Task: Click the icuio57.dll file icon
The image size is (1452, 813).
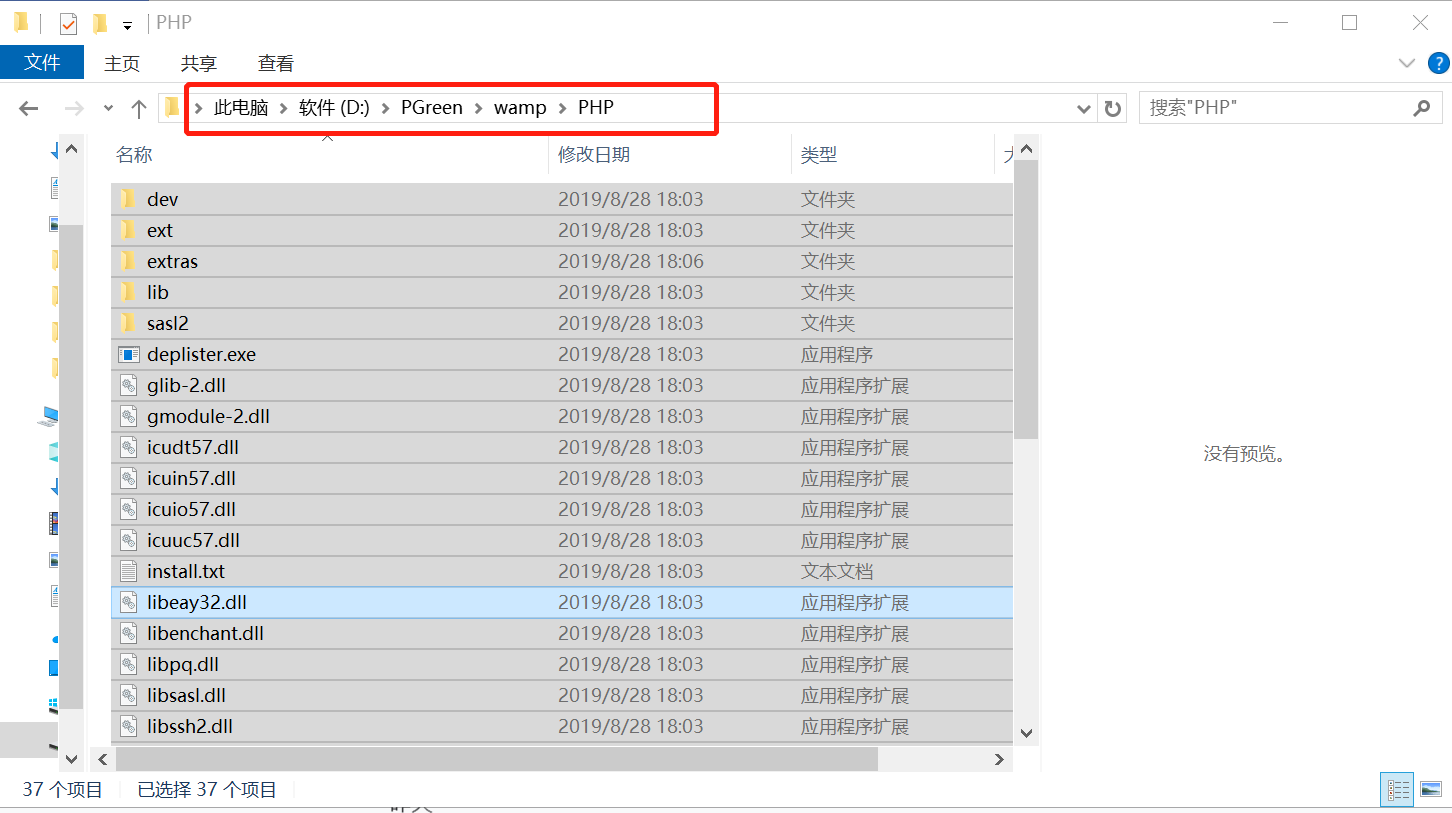Action: pyautogui.click(x=128, y=509)
